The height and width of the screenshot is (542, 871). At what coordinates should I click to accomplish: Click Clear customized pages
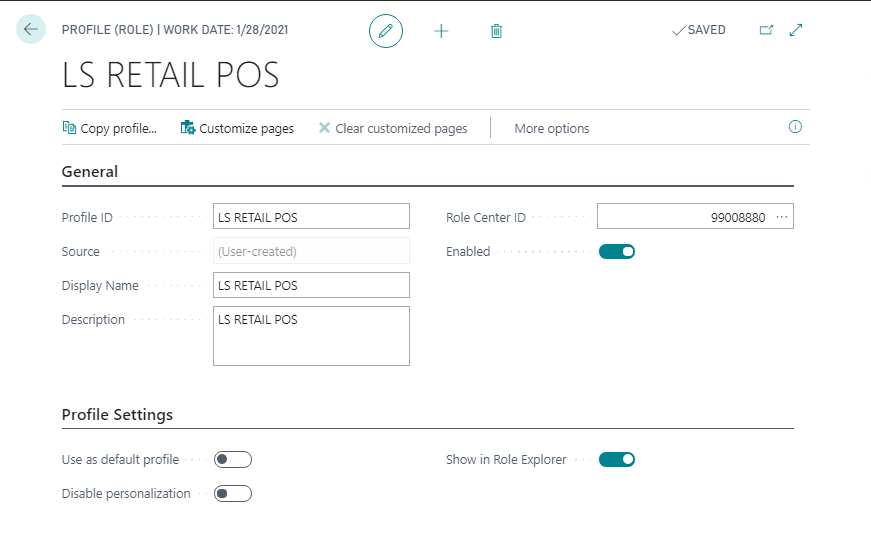click(x=393, y=128)
